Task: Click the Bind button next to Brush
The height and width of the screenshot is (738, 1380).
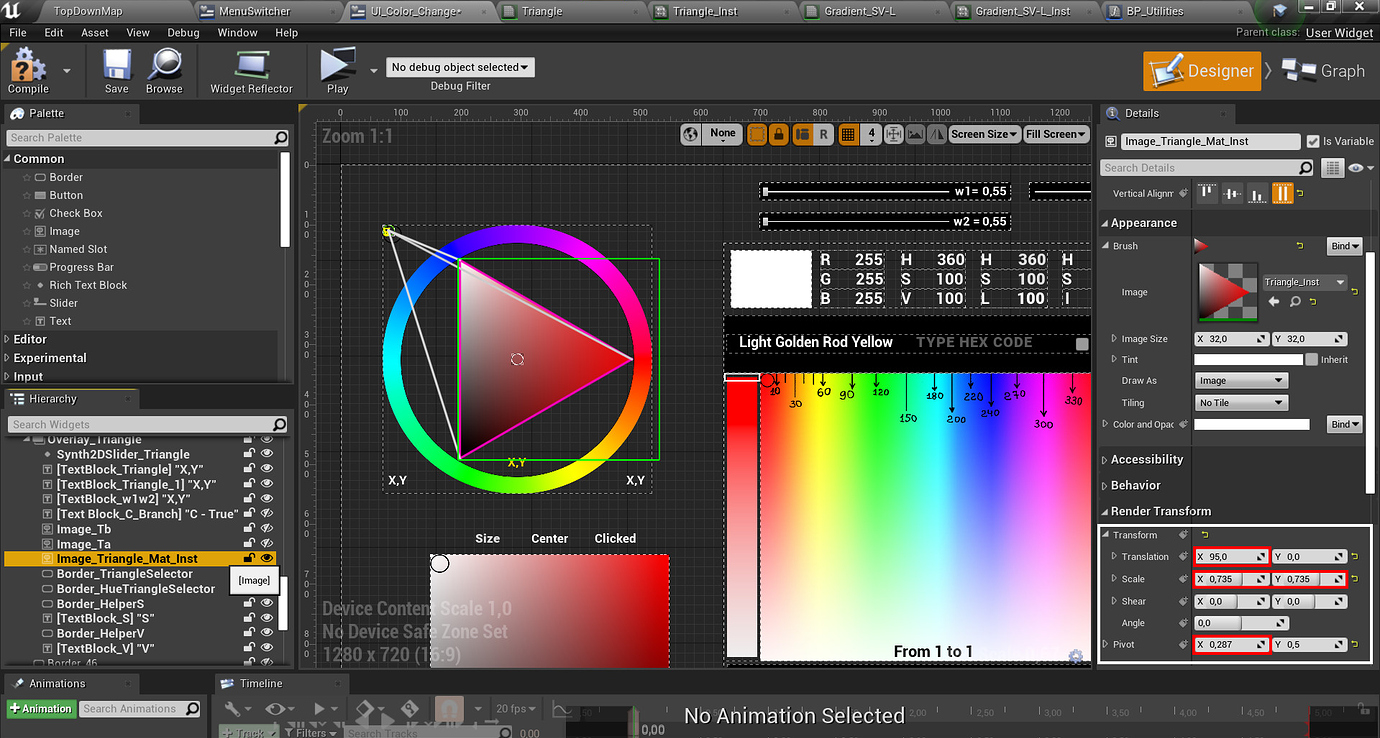Action: click(x=1344, y=246)
